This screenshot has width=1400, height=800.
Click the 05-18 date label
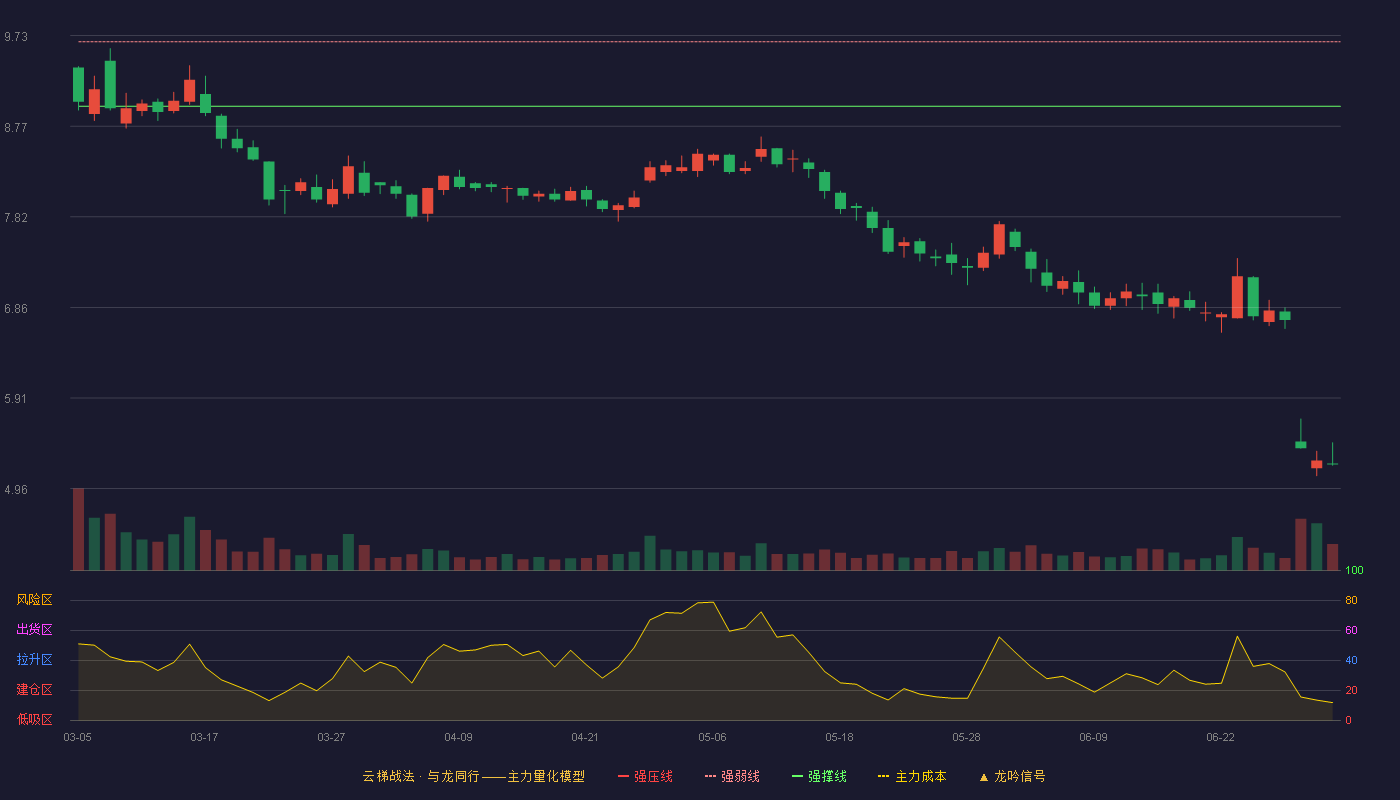click(839, 737)
